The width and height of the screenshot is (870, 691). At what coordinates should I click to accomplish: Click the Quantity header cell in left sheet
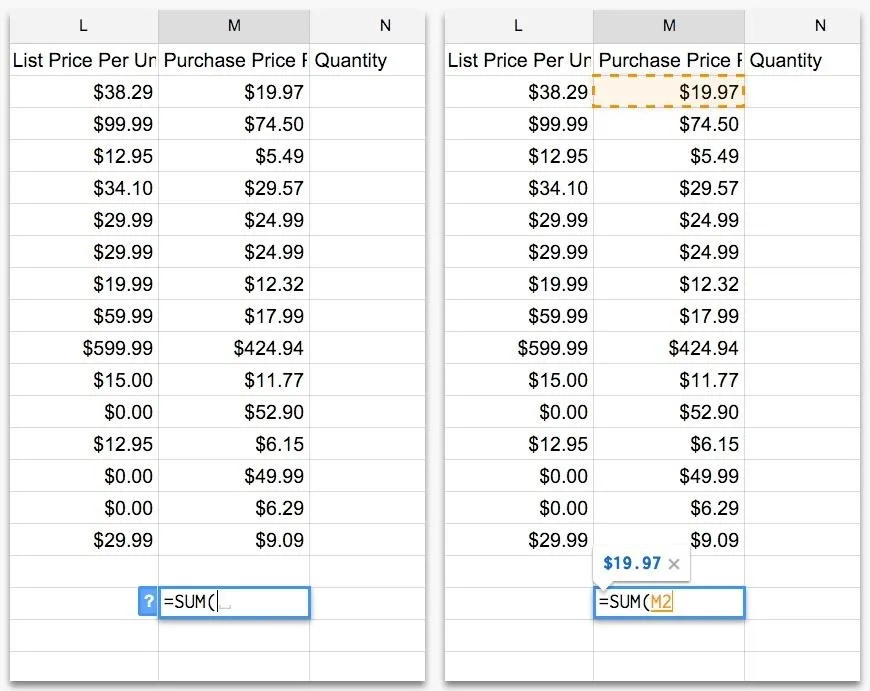pyautogui.click(x=367, y=60)
